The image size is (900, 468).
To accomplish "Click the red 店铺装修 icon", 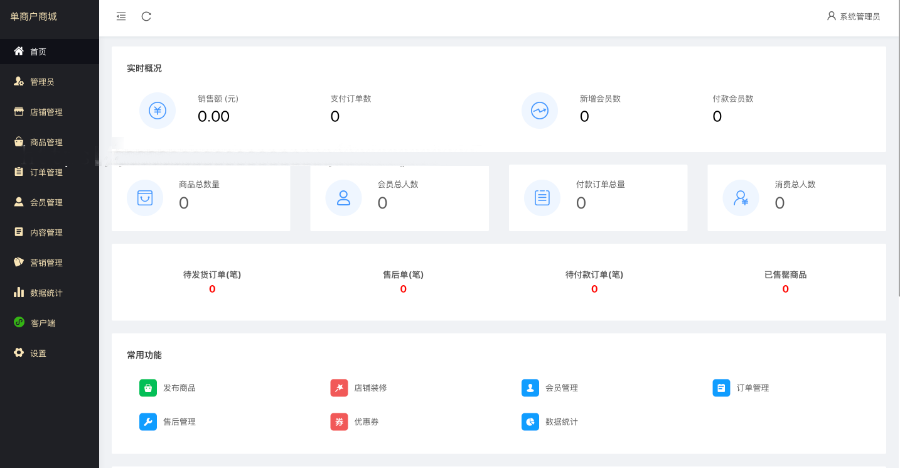I will 339,388.
